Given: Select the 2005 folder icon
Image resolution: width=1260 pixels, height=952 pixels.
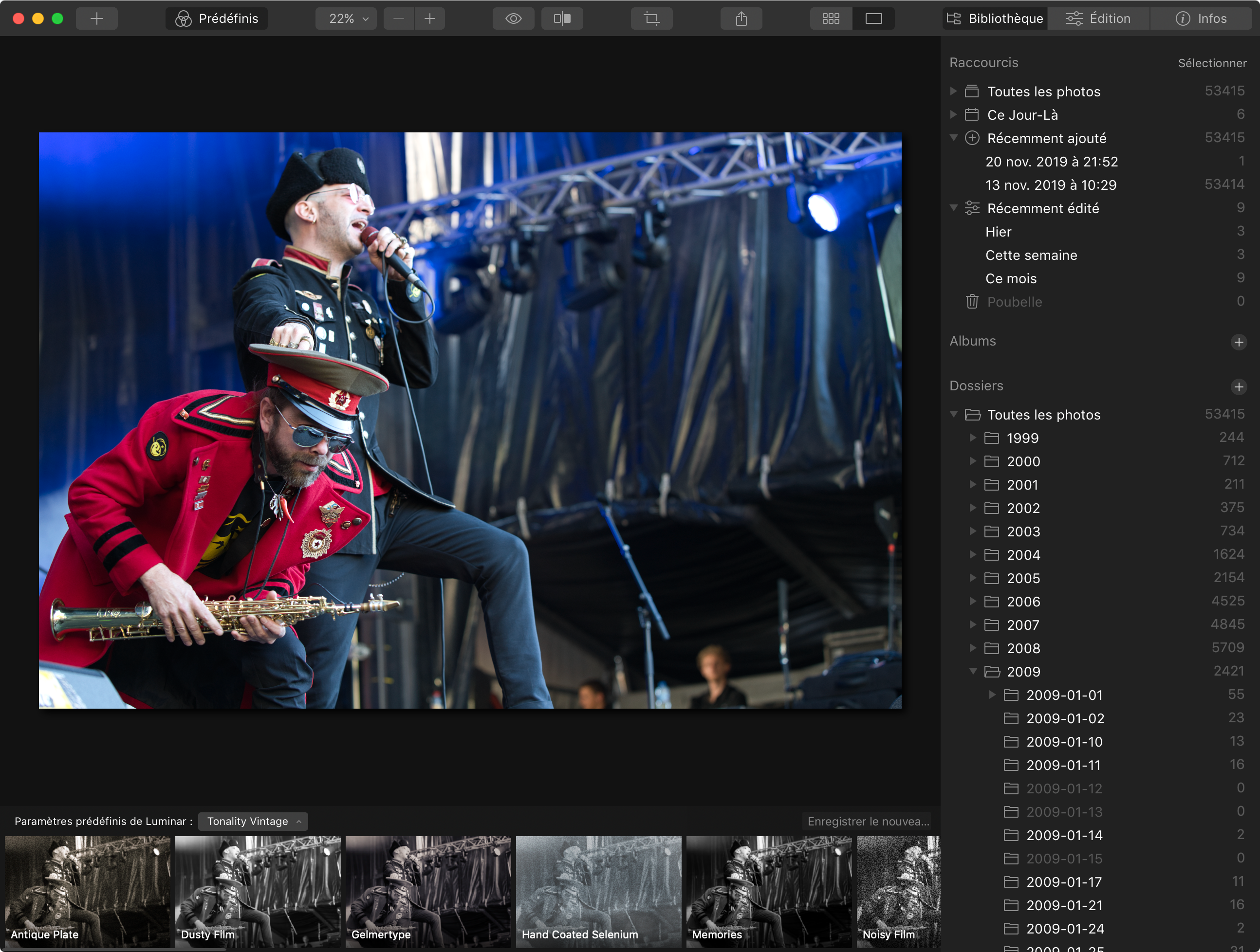Looking at the screenshot, I should tap(992, 578).
